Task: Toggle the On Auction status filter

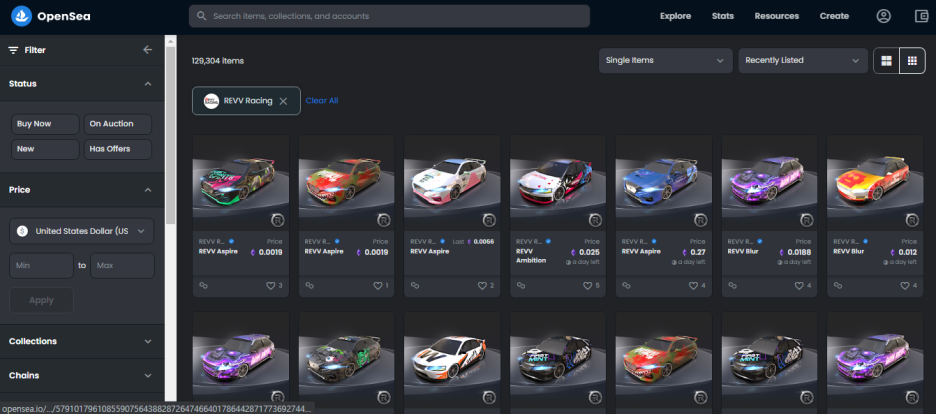Action: [x=118, y=124]
